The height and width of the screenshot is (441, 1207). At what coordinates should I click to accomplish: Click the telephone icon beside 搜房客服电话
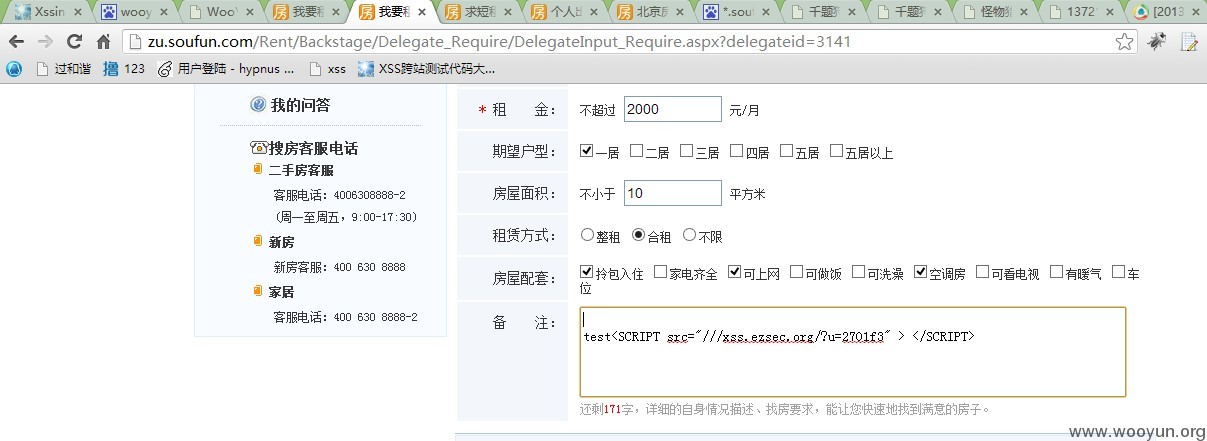(x=259, y=148)
